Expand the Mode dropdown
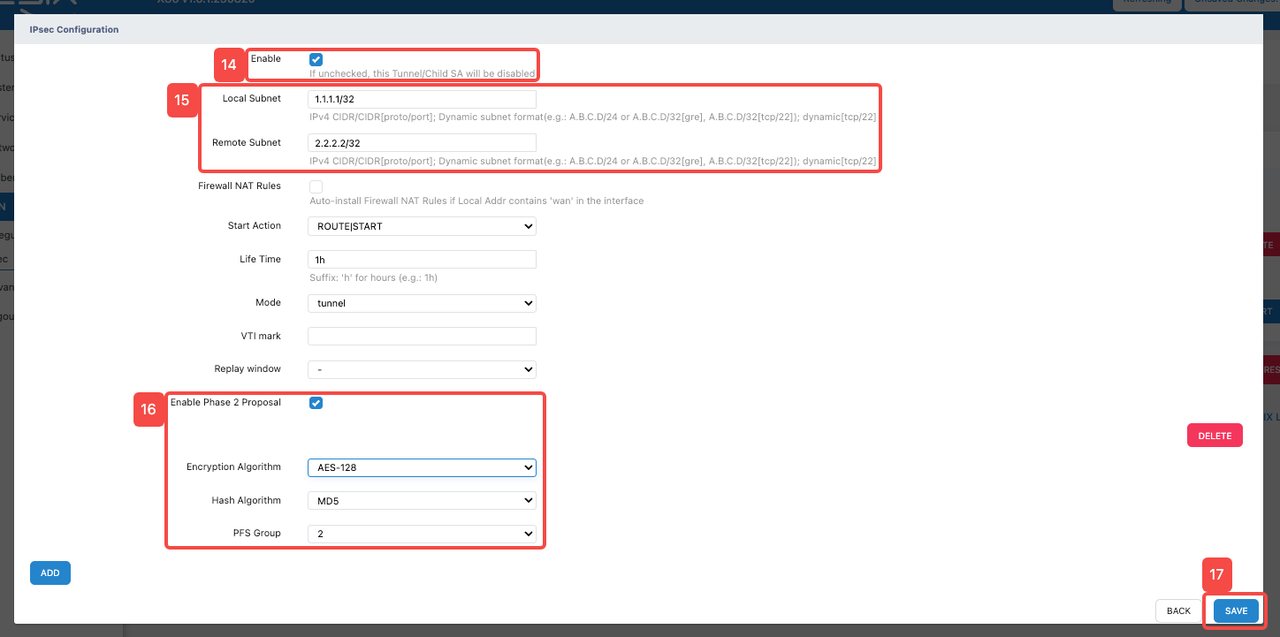This screenshot has width=1280, height=637. [x=421, y=303]
